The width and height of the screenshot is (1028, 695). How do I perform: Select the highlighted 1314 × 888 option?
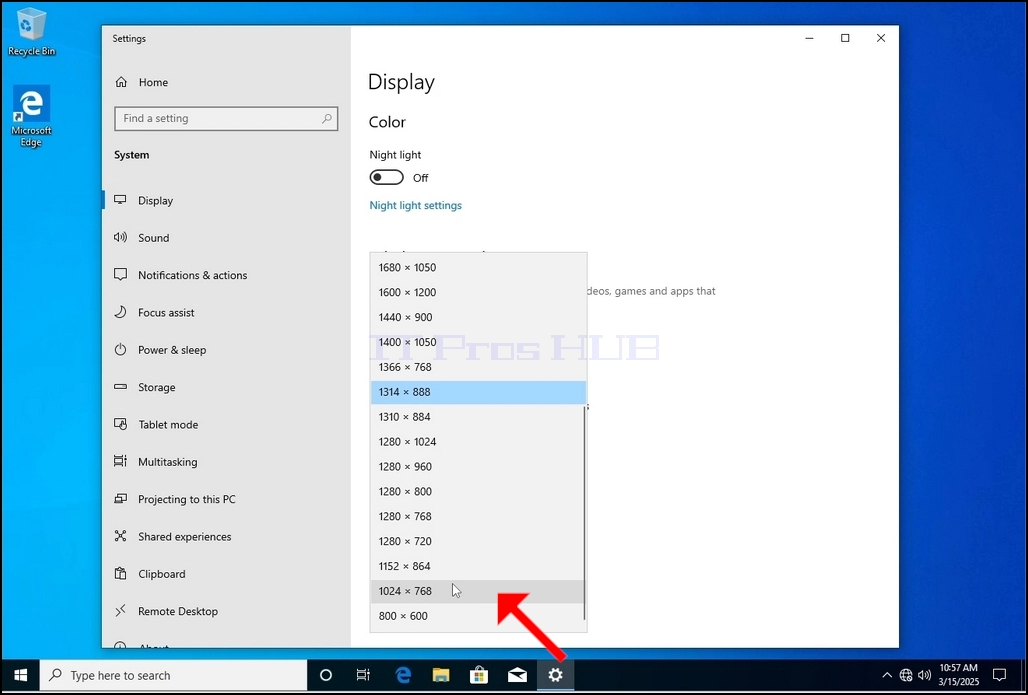[x=478, y=392]
